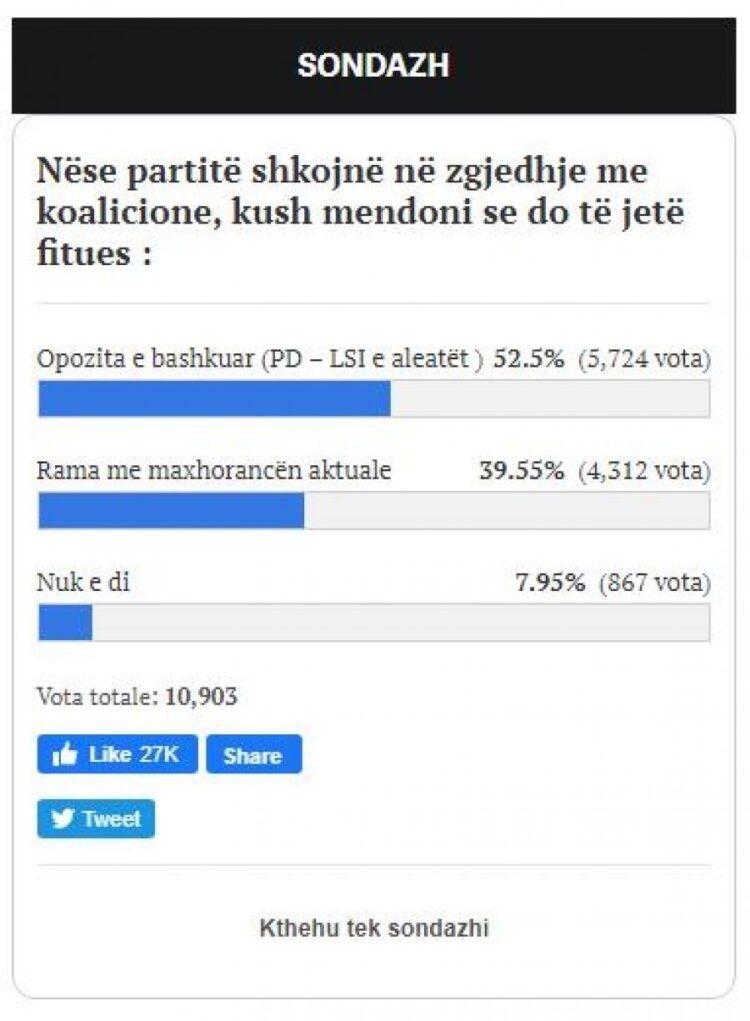750x1021 pixels.
Task: Click the 867 vota count
Action: click(x=655, y=582)
